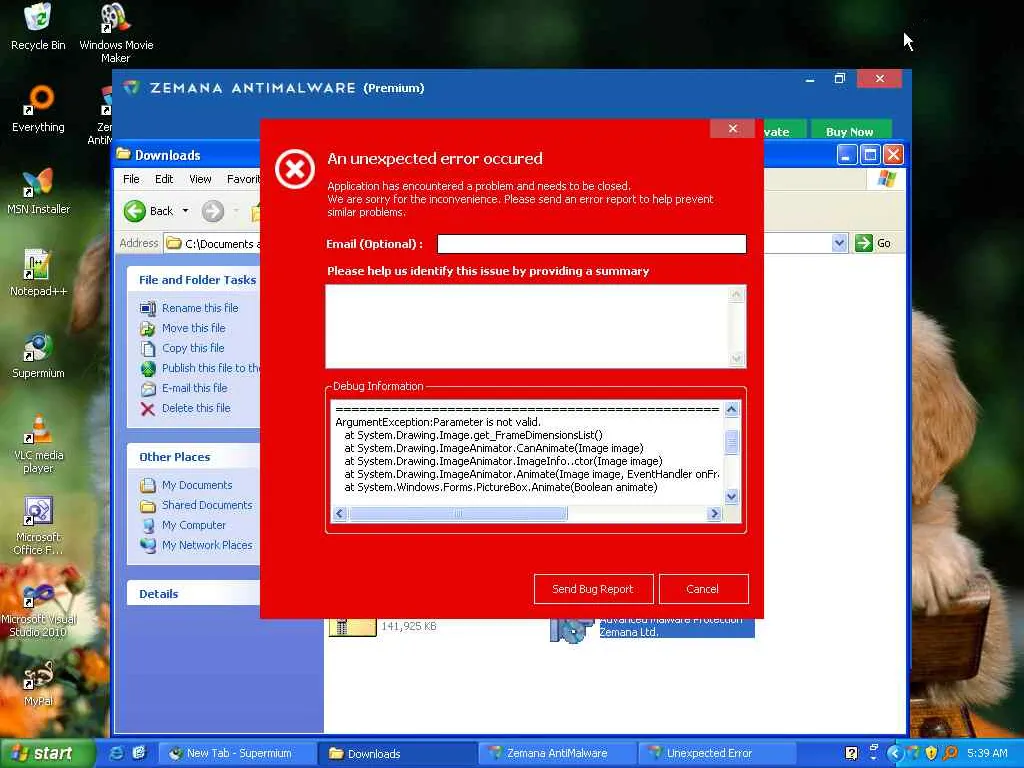Open the Favorites menu in Downloads
This screenshot has width=1024, height=768.
243,179
